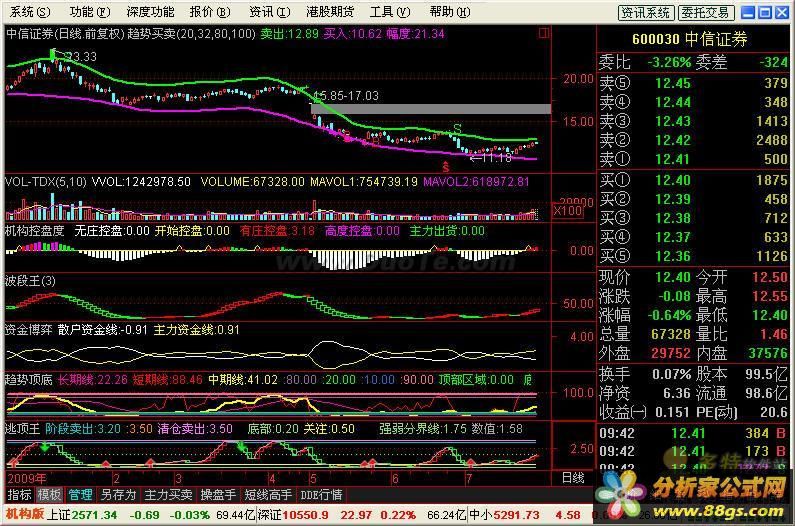
Task: Minimize the stock analysis window
Action: click(x=748, y=12)
